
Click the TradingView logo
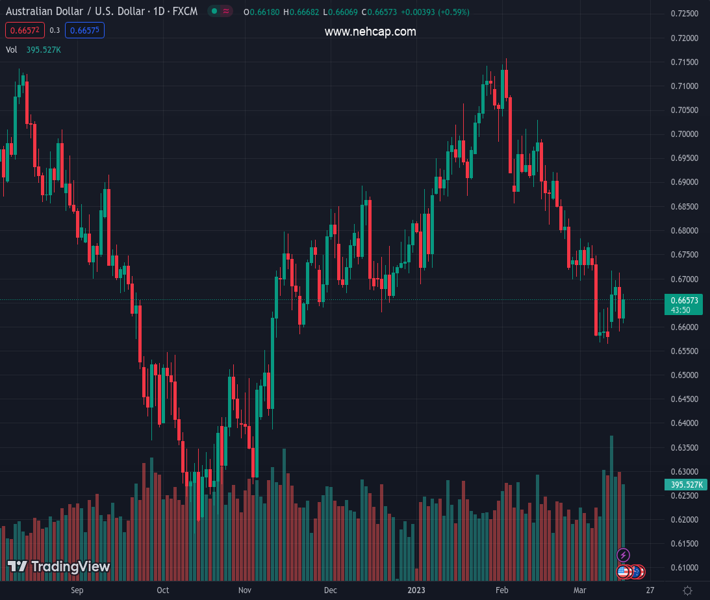point(58,567)
